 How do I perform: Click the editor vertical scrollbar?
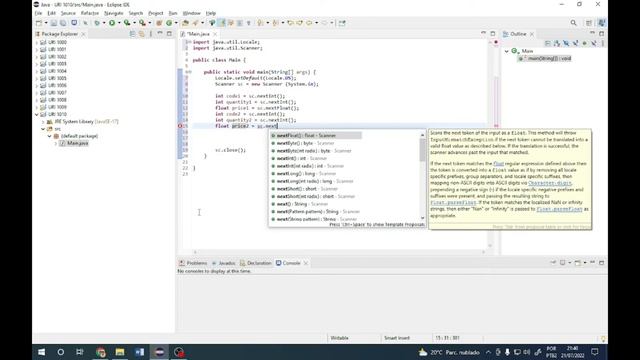(x=490, y=143)
